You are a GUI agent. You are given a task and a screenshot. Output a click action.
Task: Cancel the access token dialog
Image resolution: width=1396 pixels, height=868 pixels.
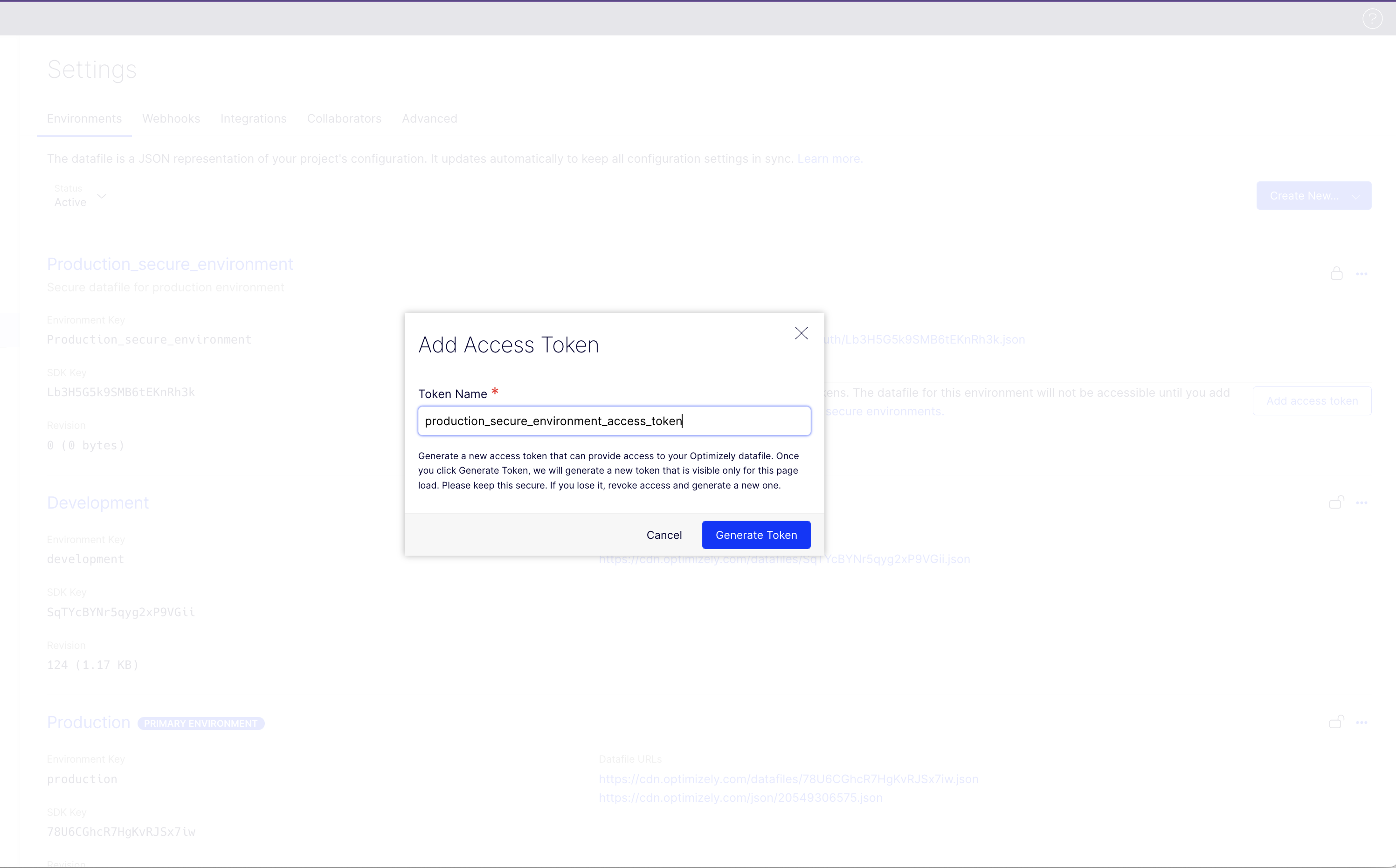point(663,535)
